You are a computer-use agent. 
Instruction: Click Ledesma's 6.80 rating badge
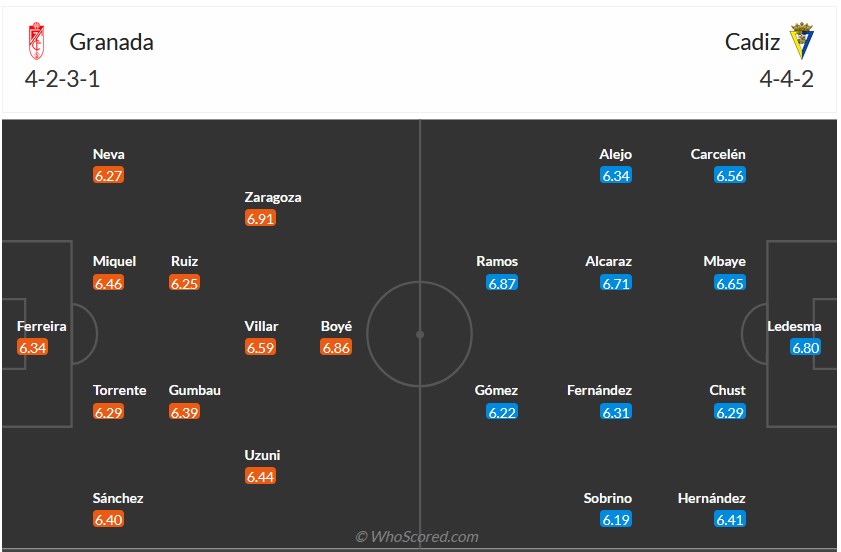click(x=805, y=348)
